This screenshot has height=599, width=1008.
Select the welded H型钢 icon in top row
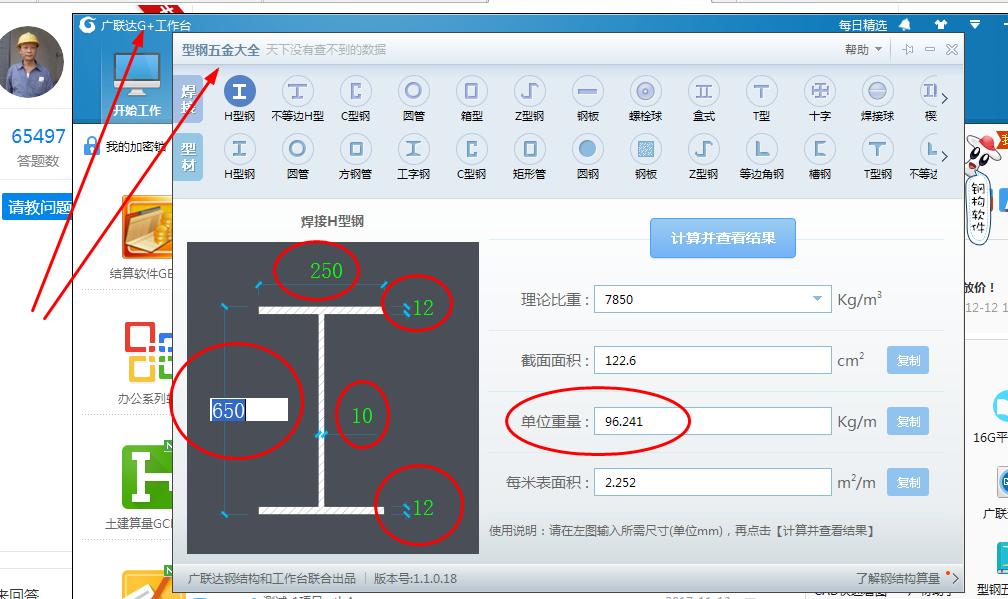click(x=239, y=91)
